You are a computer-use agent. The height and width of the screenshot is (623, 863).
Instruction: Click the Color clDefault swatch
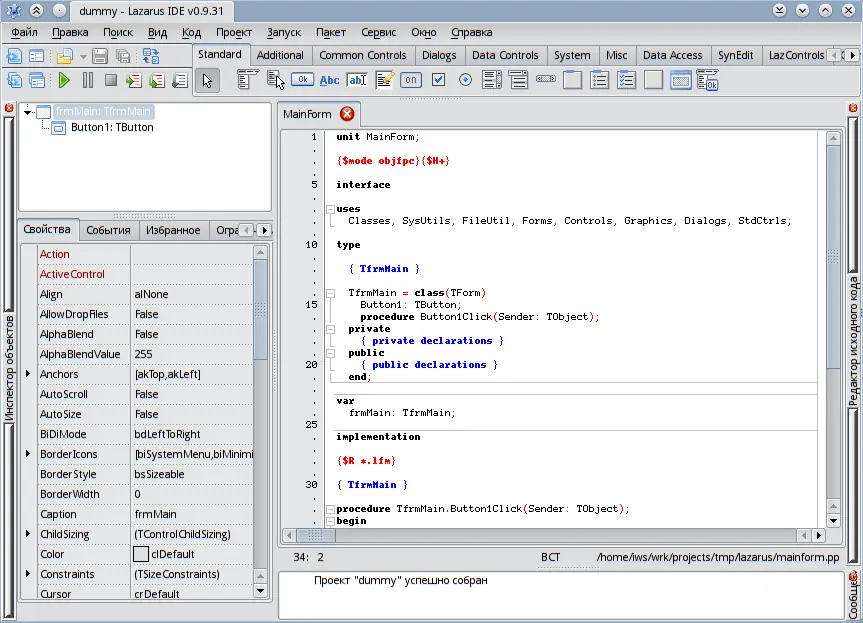[141, 554]
